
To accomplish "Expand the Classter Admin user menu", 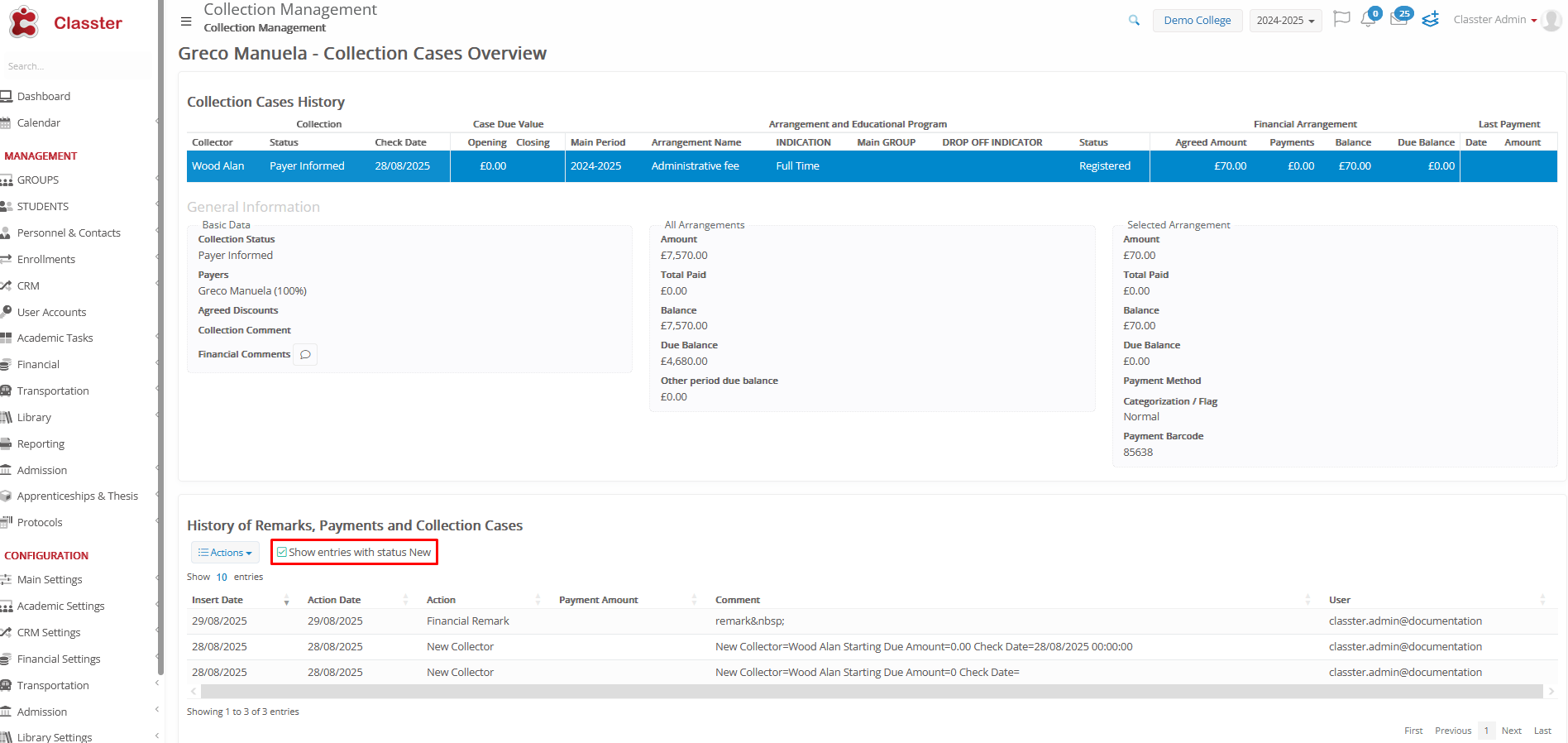I will coord(1494,20).
